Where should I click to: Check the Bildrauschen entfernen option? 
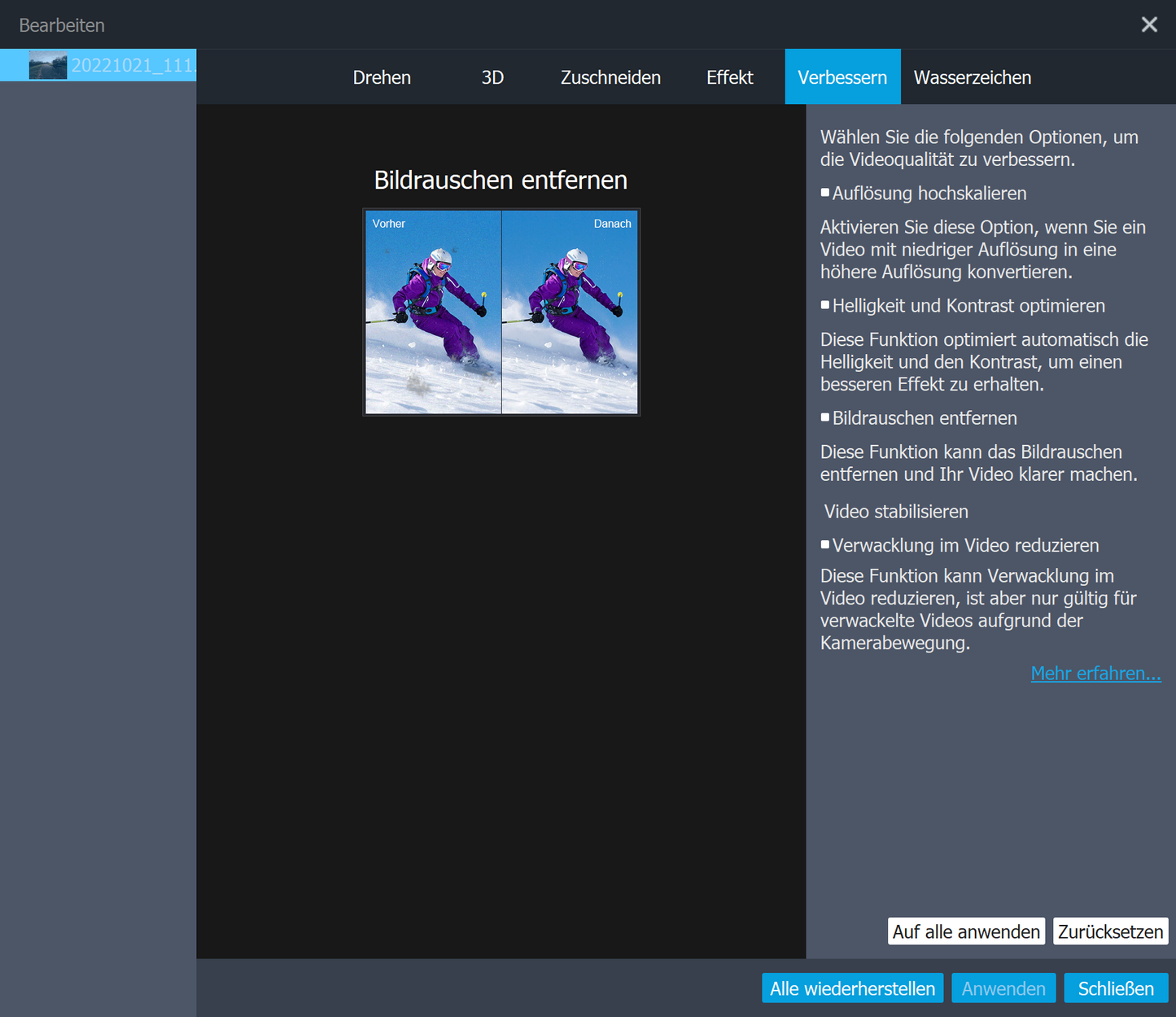[x=825, y=417]
